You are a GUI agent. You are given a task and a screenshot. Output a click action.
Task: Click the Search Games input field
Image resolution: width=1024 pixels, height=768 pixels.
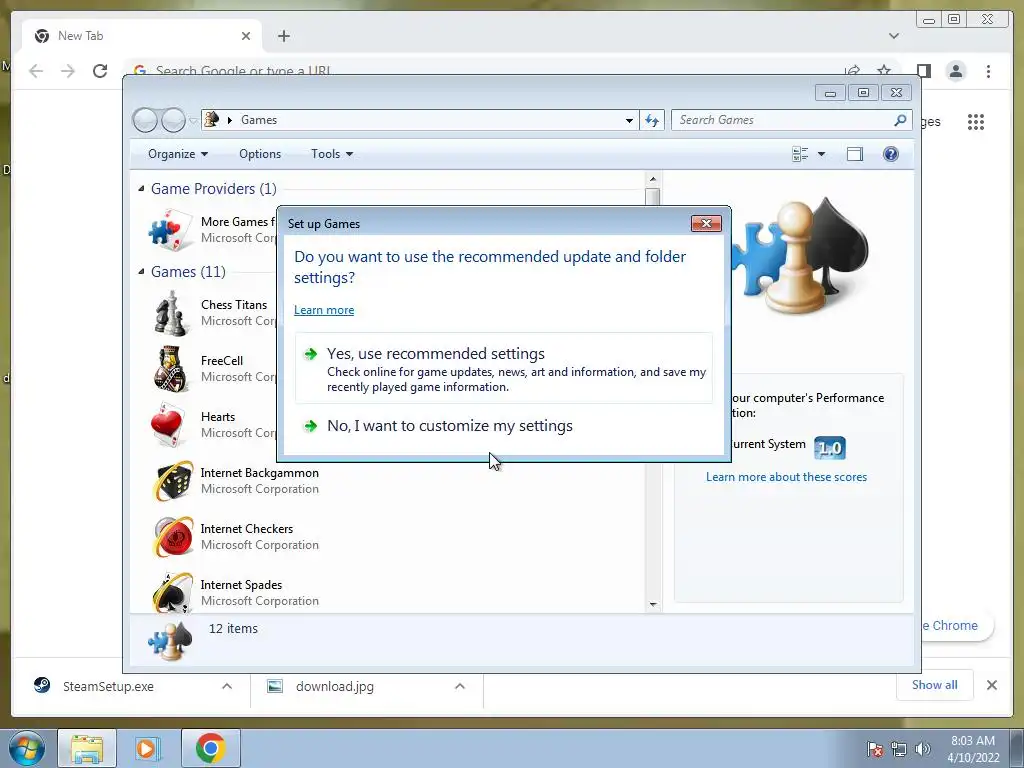[x=780, y=120]
